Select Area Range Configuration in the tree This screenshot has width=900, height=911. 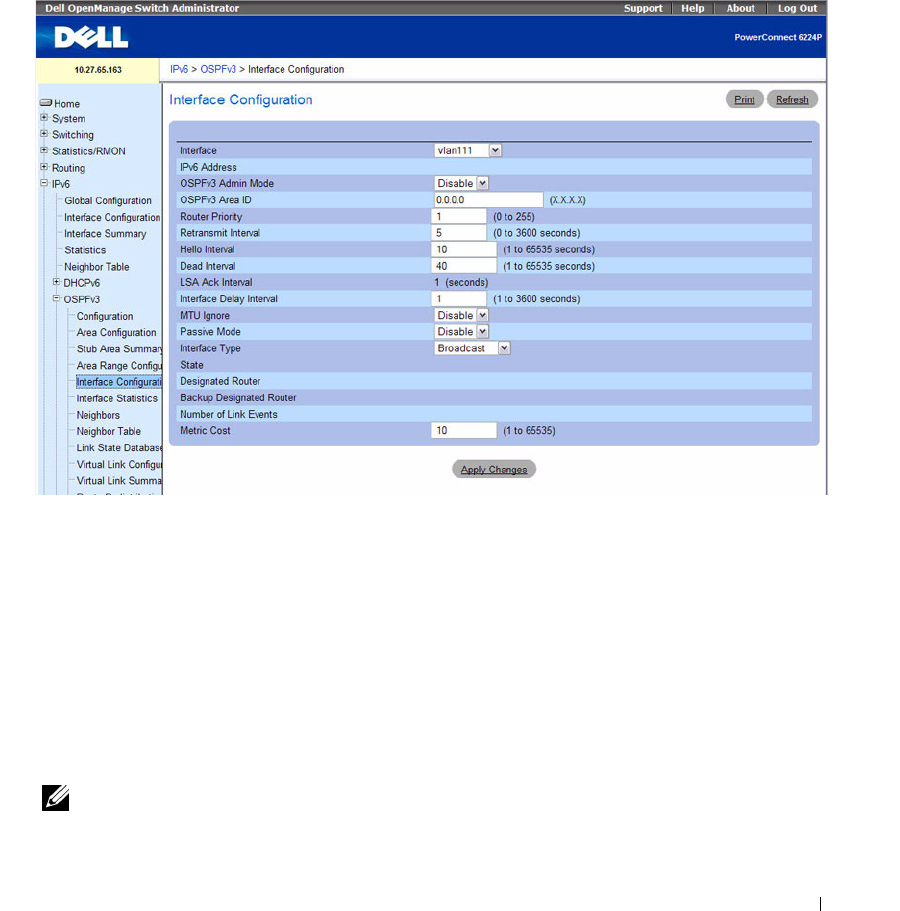pos(119,365)
